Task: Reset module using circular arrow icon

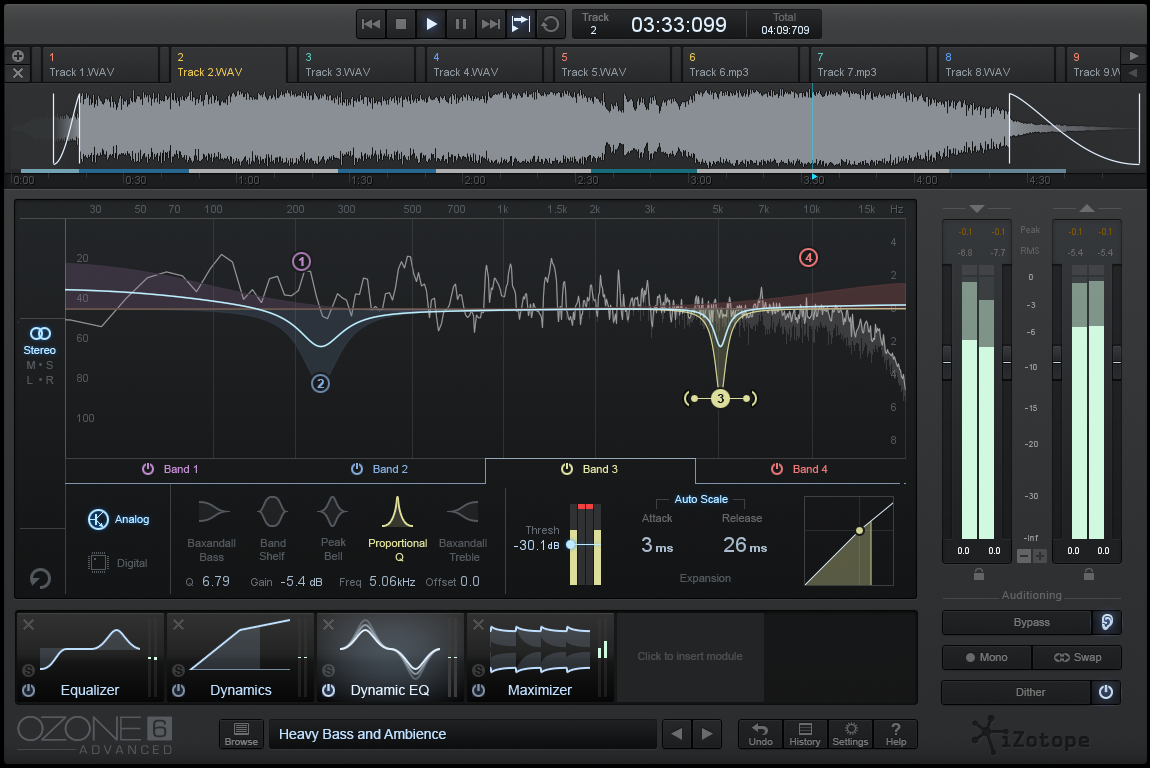Action: click(41, 579)
